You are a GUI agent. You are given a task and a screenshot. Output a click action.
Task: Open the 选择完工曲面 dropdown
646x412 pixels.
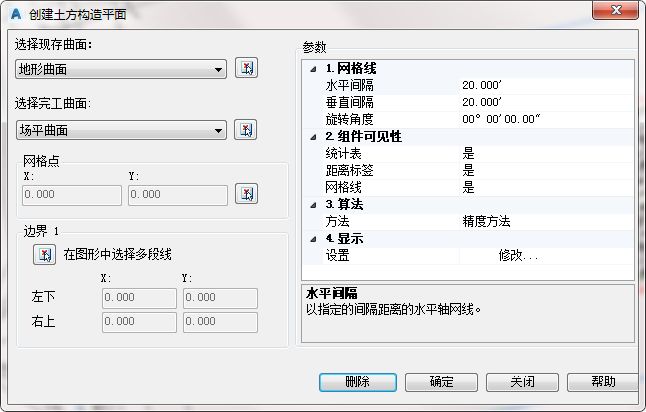[x=121, y=130]
